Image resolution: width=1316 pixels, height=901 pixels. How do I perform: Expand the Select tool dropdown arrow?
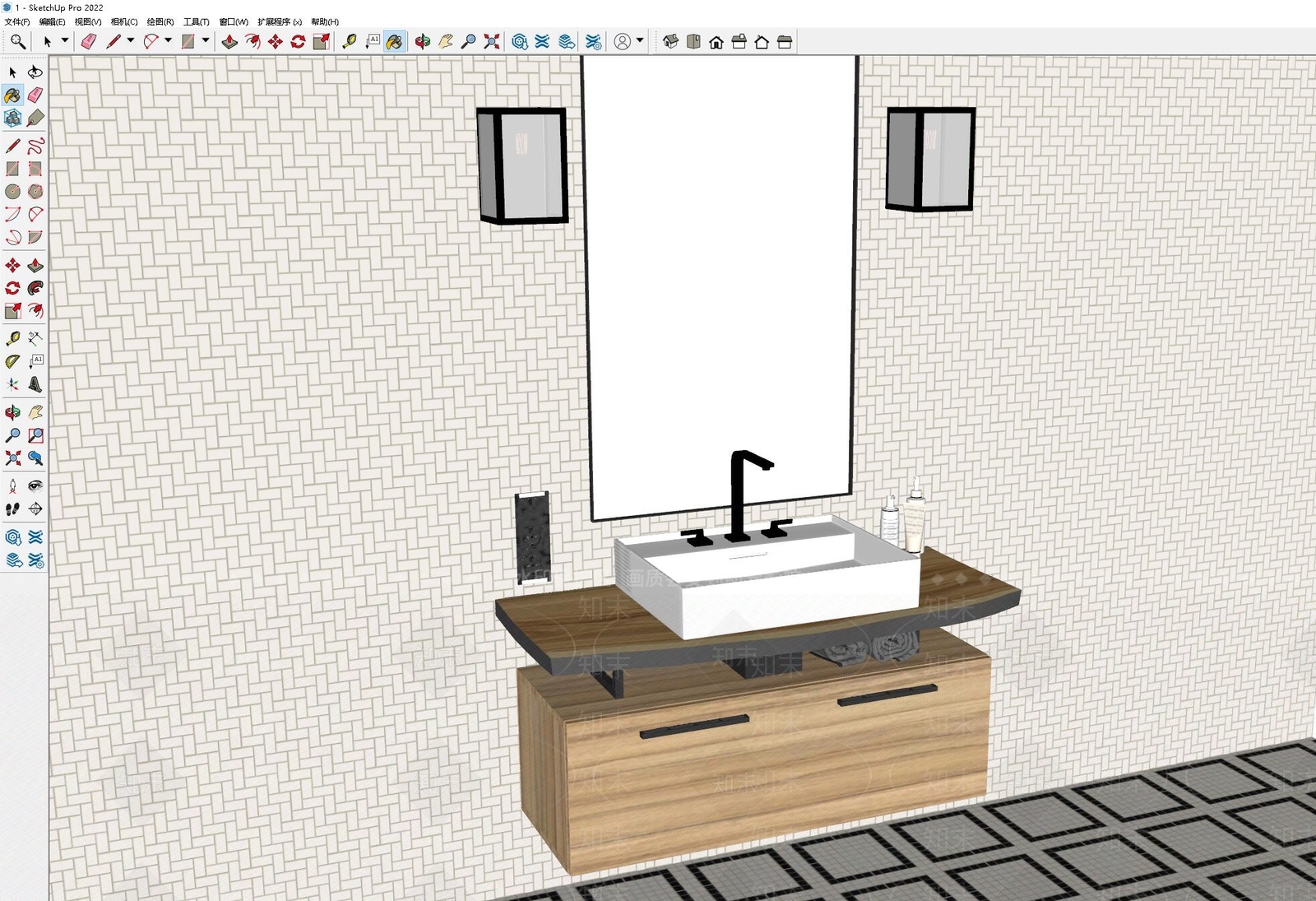click(x=65, y=40)
